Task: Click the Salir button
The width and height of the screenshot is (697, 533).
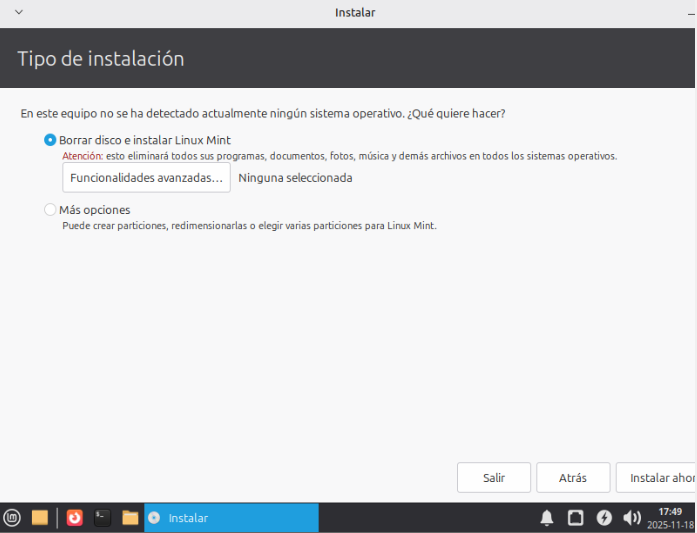Action: pyautogui.click(x=494, y=477)
